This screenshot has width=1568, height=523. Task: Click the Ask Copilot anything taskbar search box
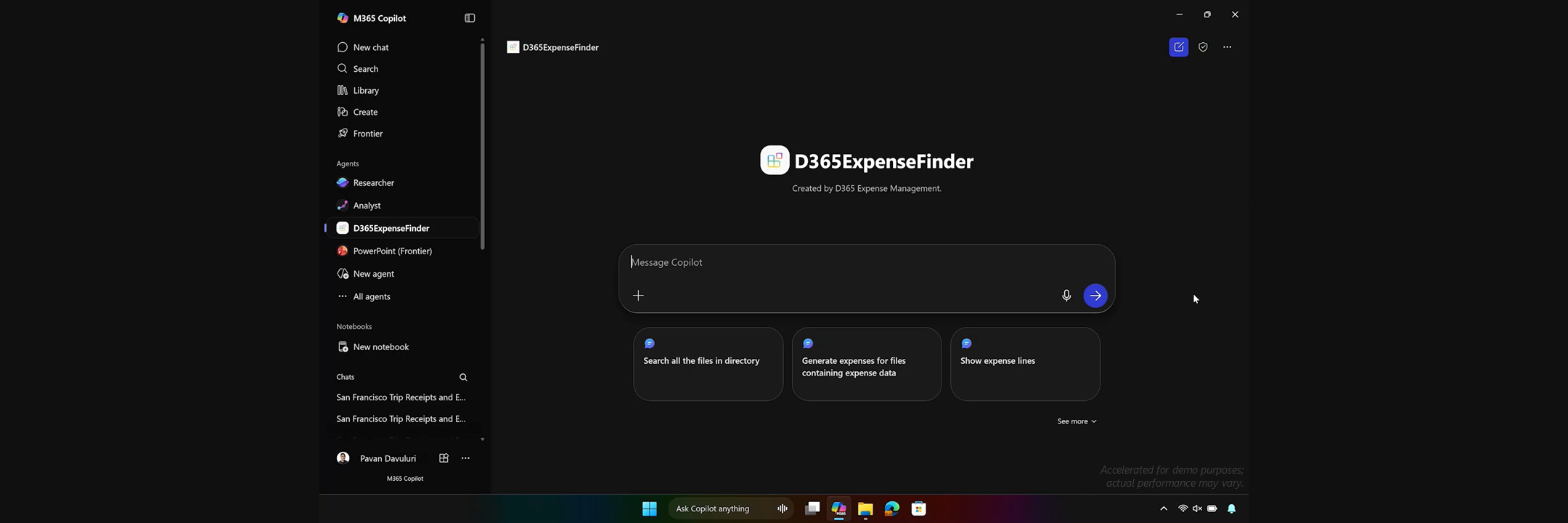[731, 508]
